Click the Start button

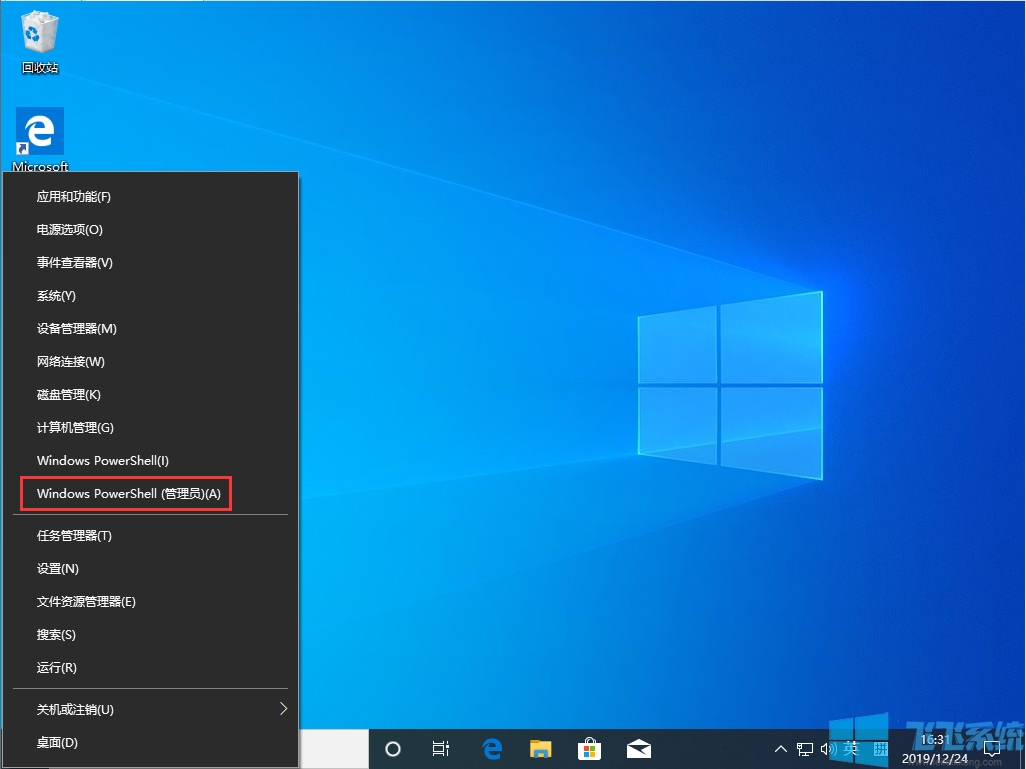coord(20,748)
